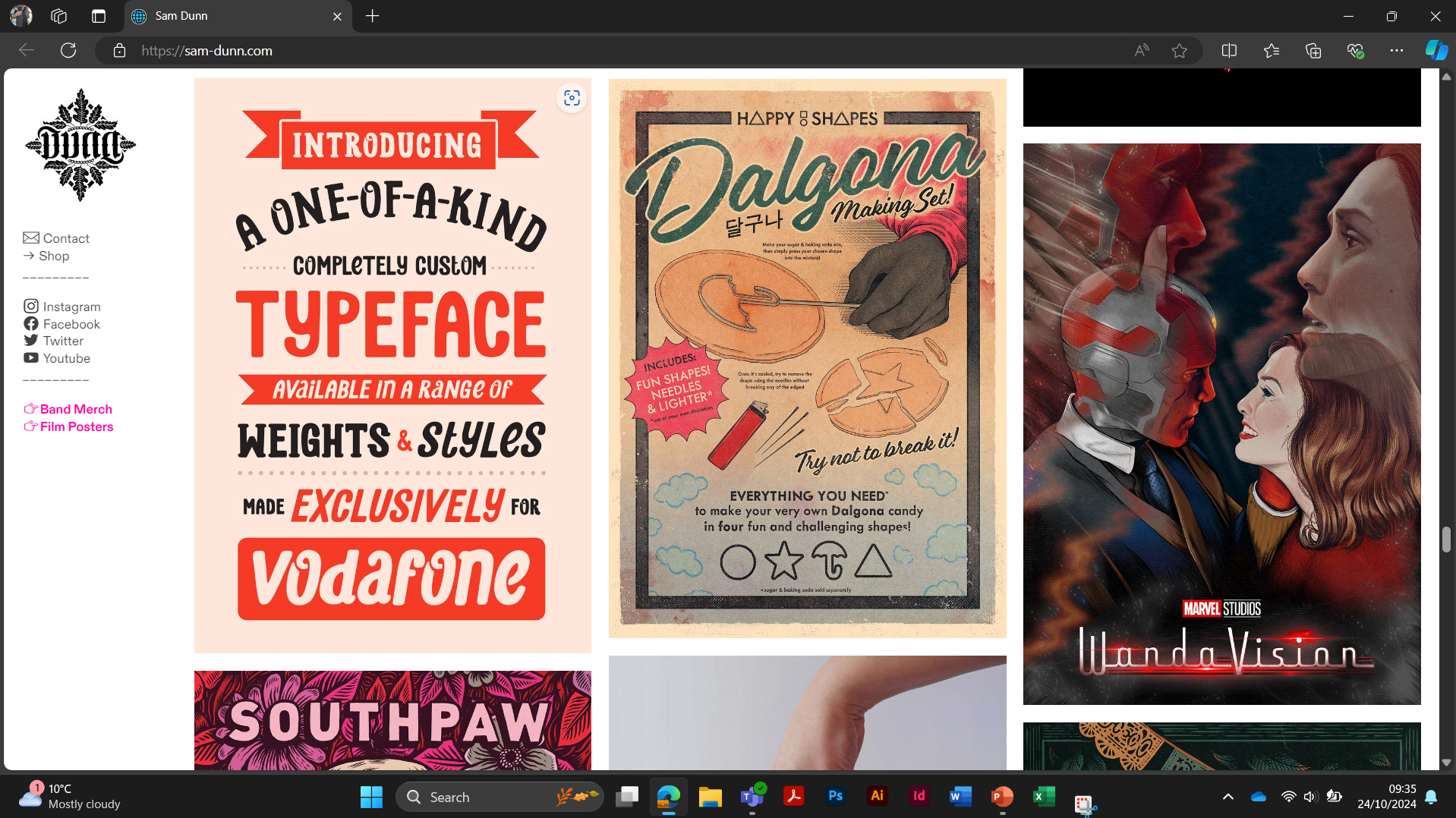
Task: Click visual search icon on typeface poster
Action: [x=572, y=98]
